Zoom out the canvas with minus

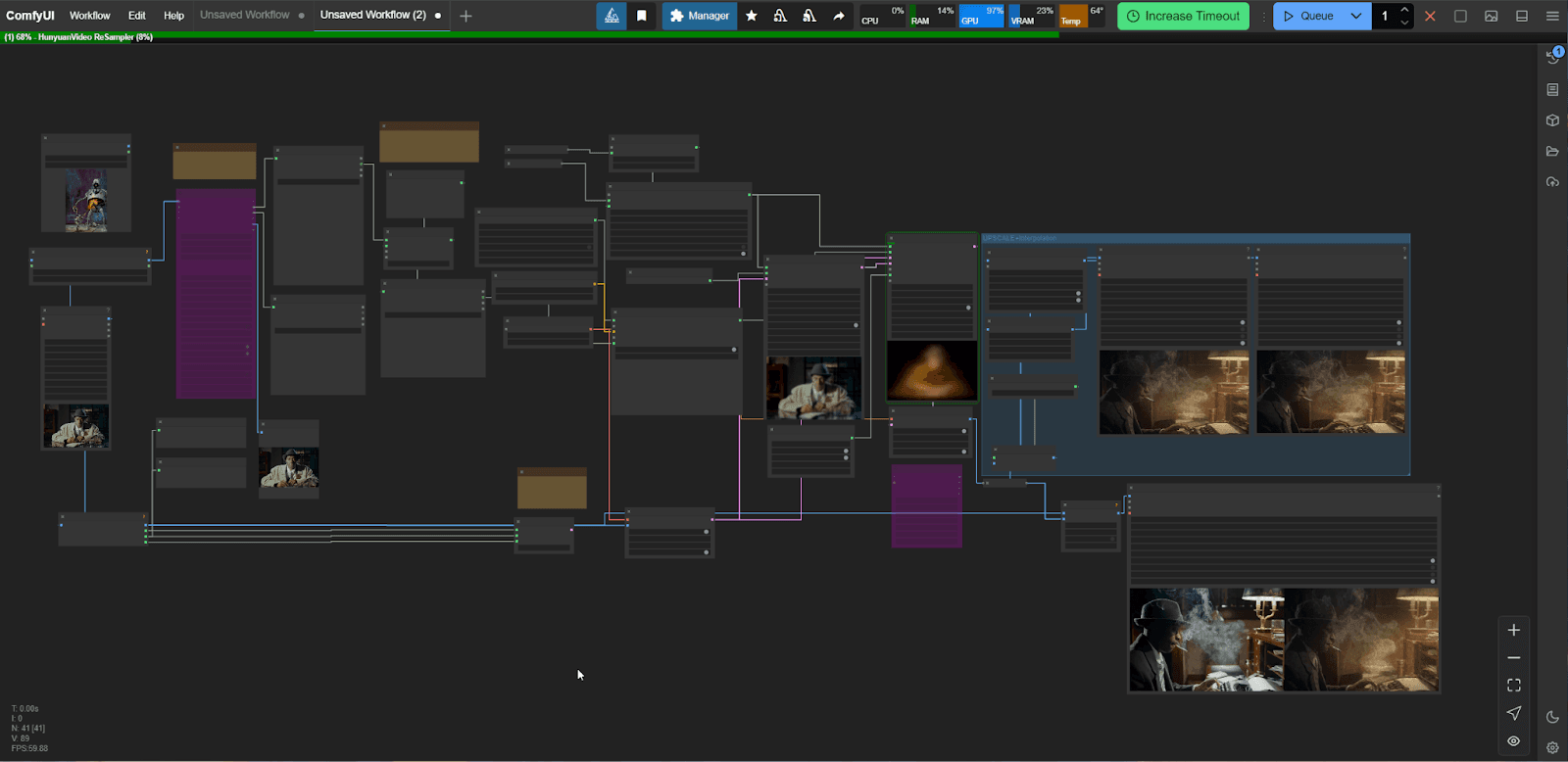point(1514,657)
